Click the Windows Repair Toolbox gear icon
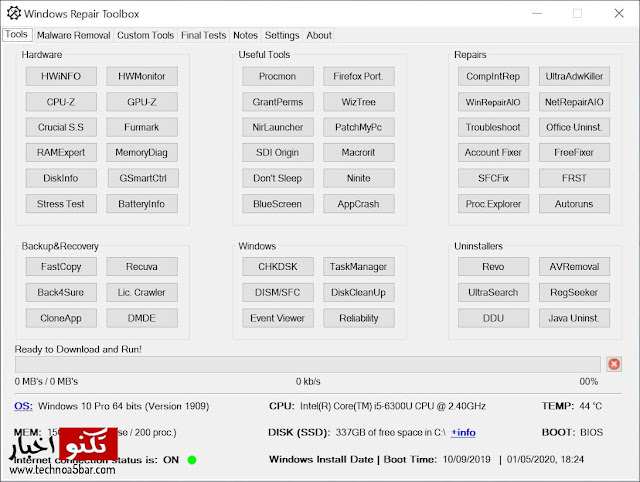Viewport: 640px width, 482px height. point(13,13)
